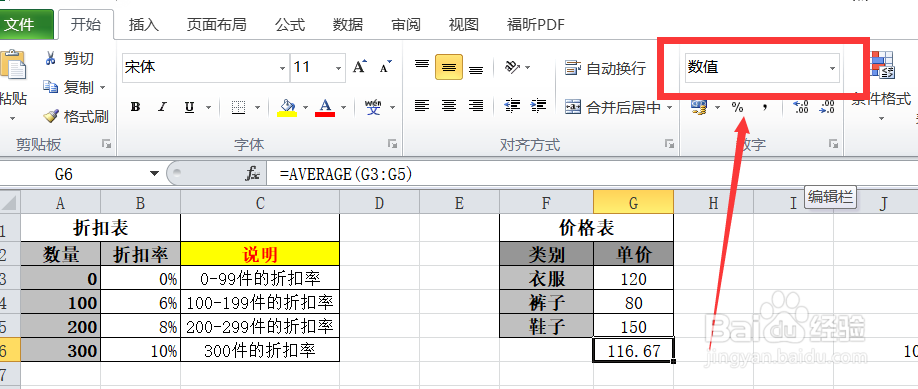918x389 pixels.
Task: Align text left
Action: point(422,105)
